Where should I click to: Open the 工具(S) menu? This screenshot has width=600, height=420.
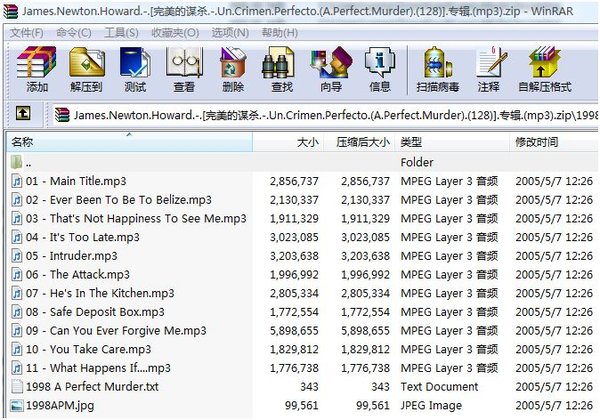121,33
